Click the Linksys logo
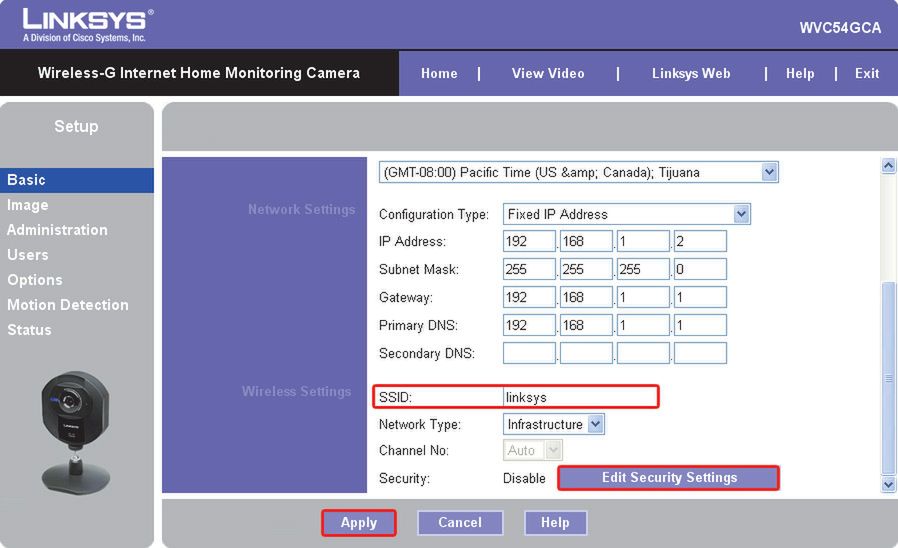This screenshot has width=898, height=548. coord(88,26)
